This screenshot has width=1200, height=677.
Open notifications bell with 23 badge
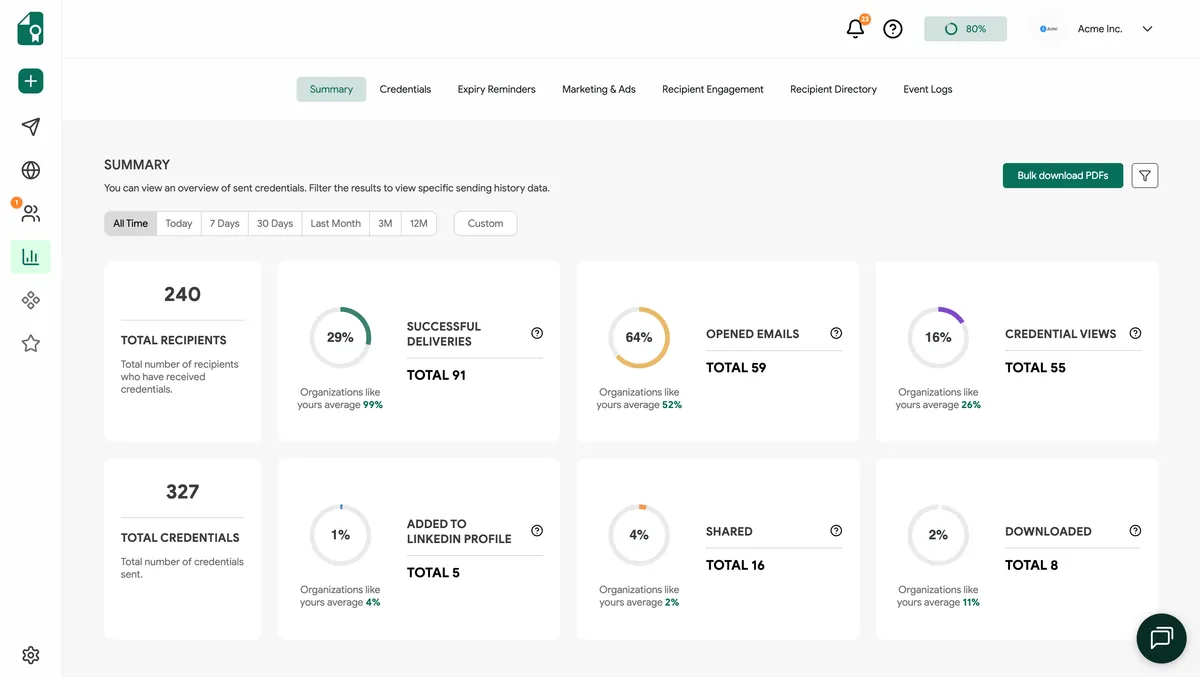point(854,29)
